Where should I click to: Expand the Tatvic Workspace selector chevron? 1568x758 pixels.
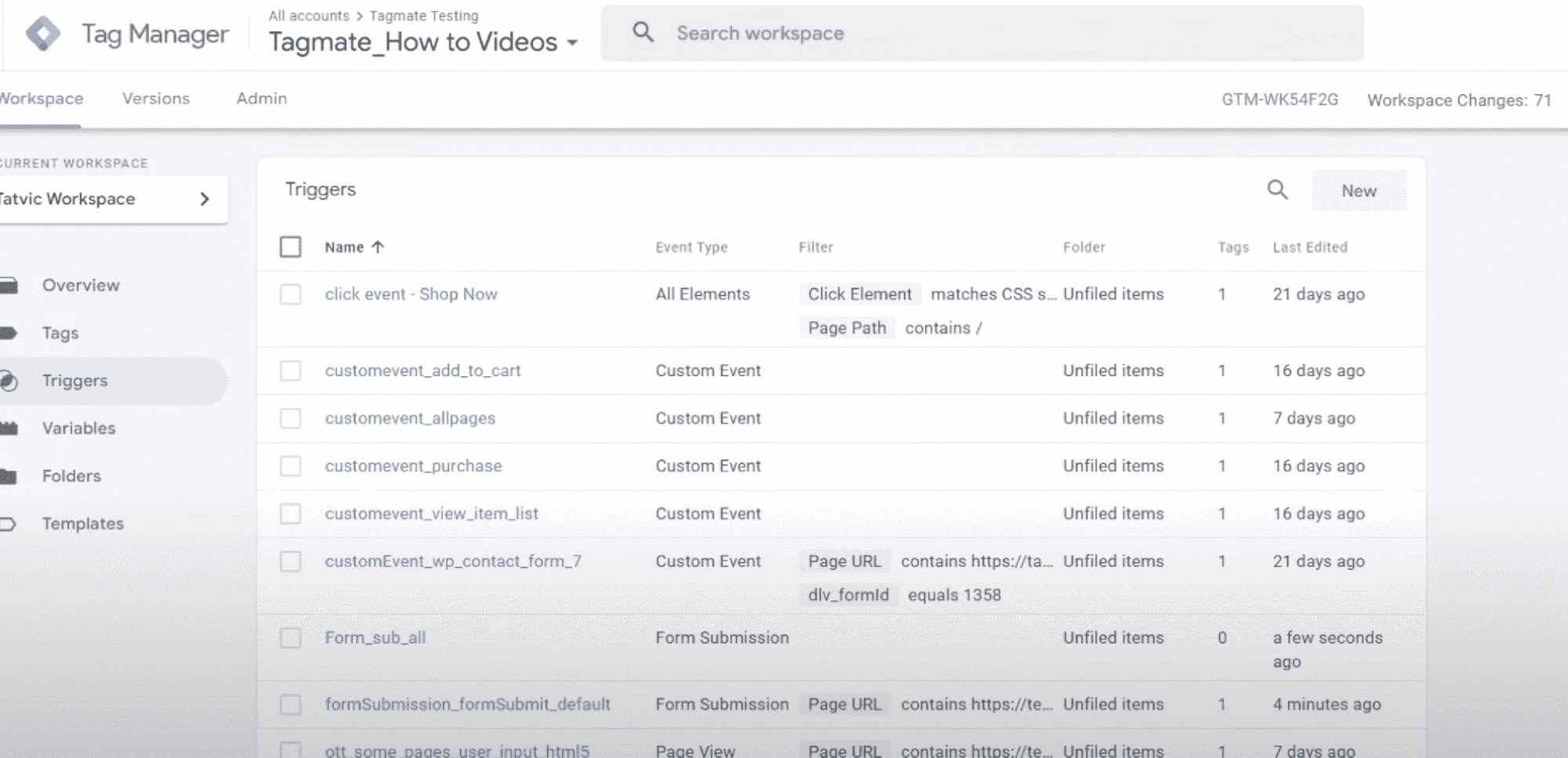coord(205,199)
